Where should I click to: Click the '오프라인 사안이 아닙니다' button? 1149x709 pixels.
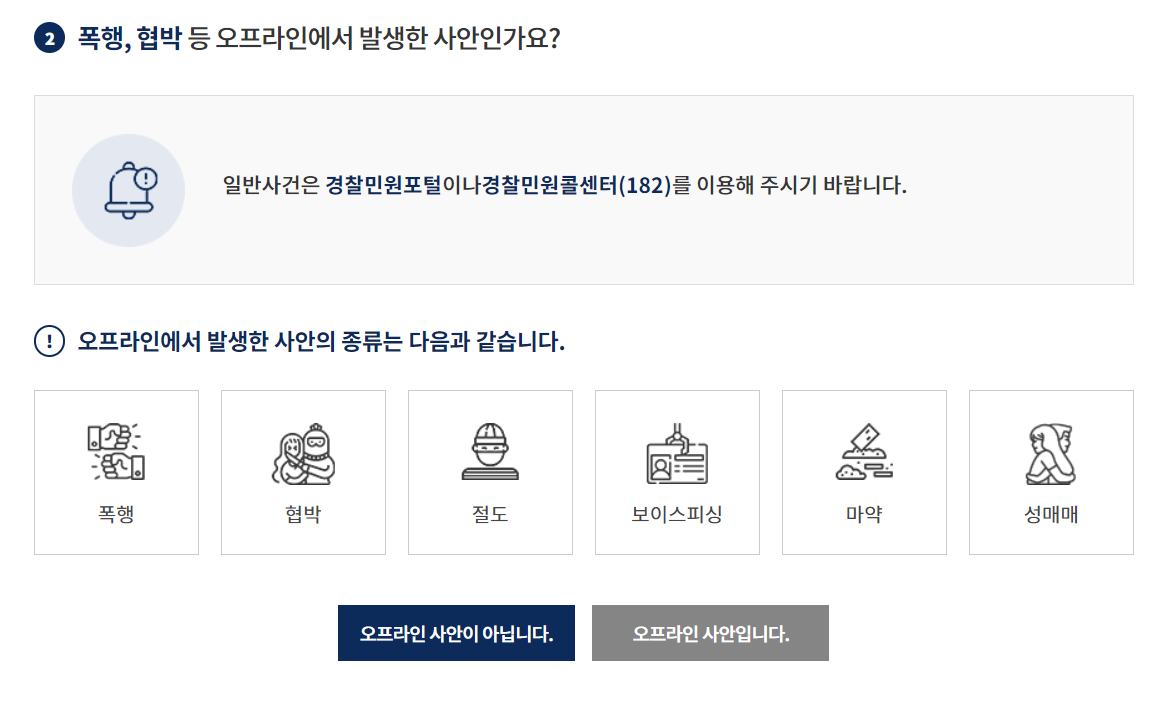pyautogui.click(x=456, y=633)
